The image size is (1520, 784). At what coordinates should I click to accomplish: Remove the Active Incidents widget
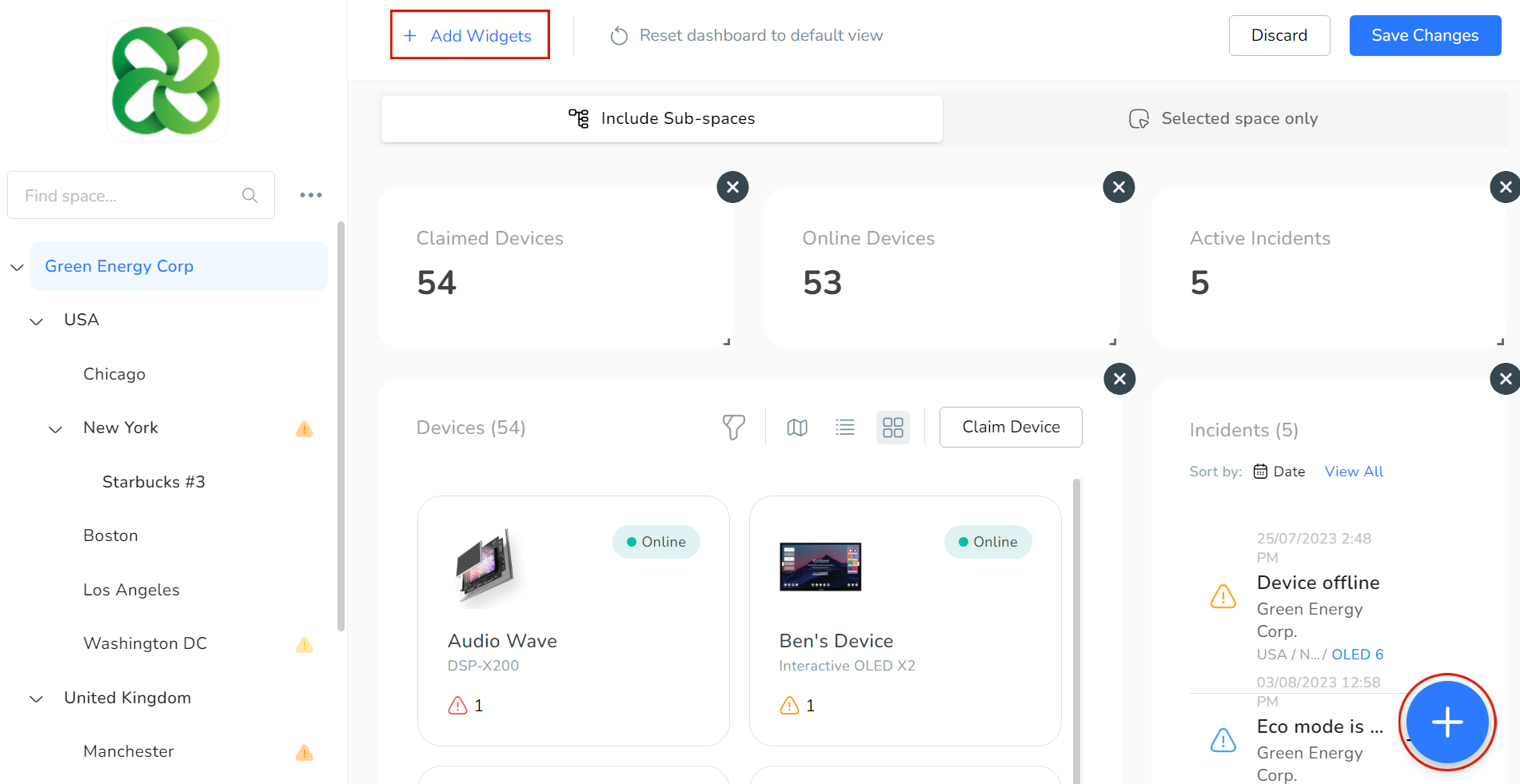pyautogui.click(x=1505, y=187)
